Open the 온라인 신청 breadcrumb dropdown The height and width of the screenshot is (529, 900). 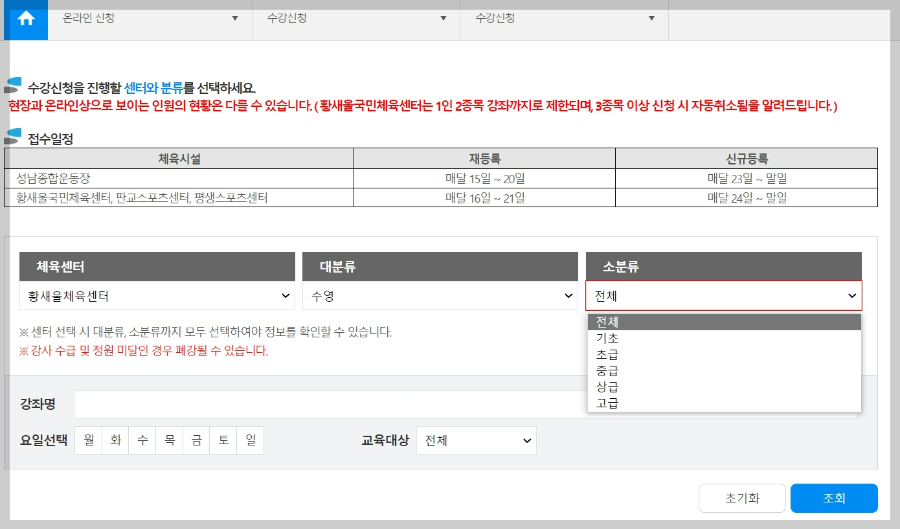point(150,18)
